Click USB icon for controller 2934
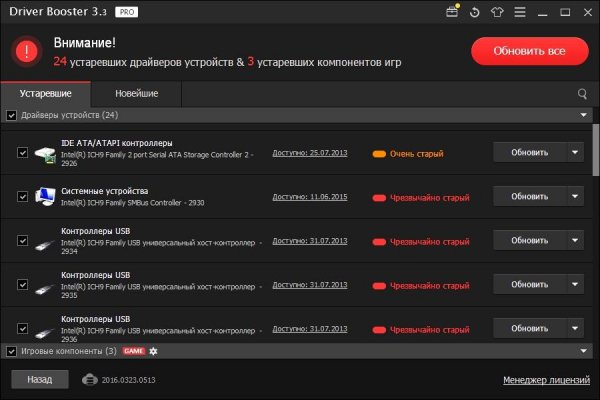 45,244
